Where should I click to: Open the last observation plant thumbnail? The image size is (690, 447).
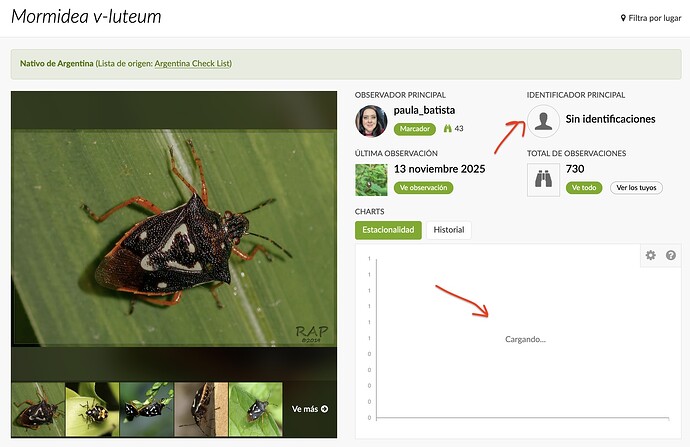pos(371,180)
